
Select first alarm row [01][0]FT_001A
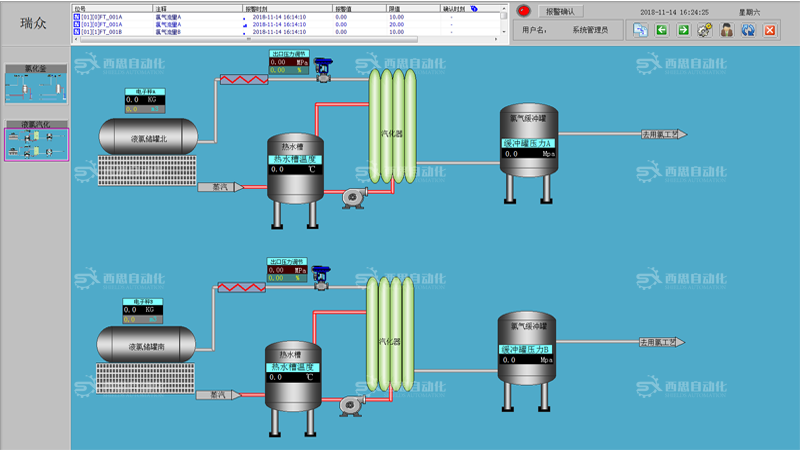click(286, 17)
